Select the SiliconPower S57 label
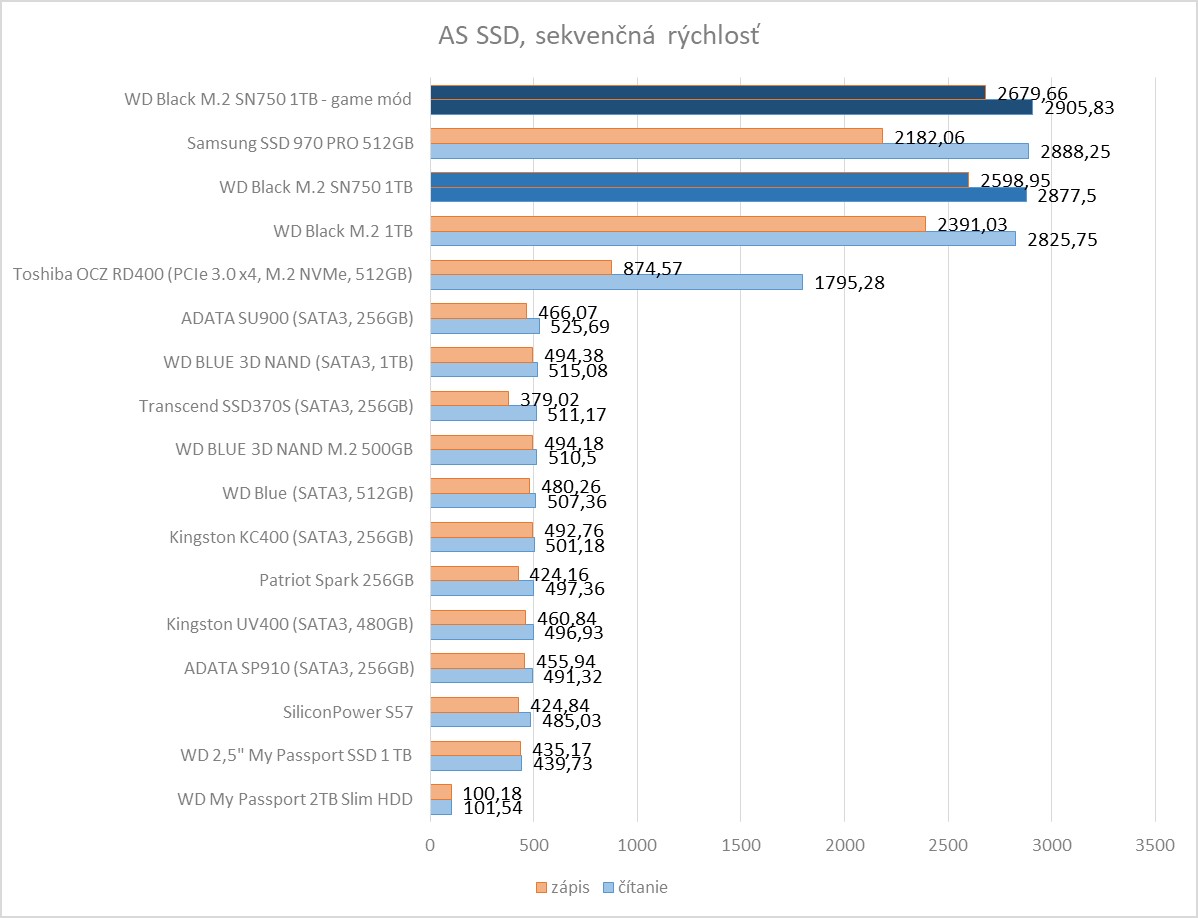Image resolution: width=1198 pixels, height=918 pixels. 348,712
